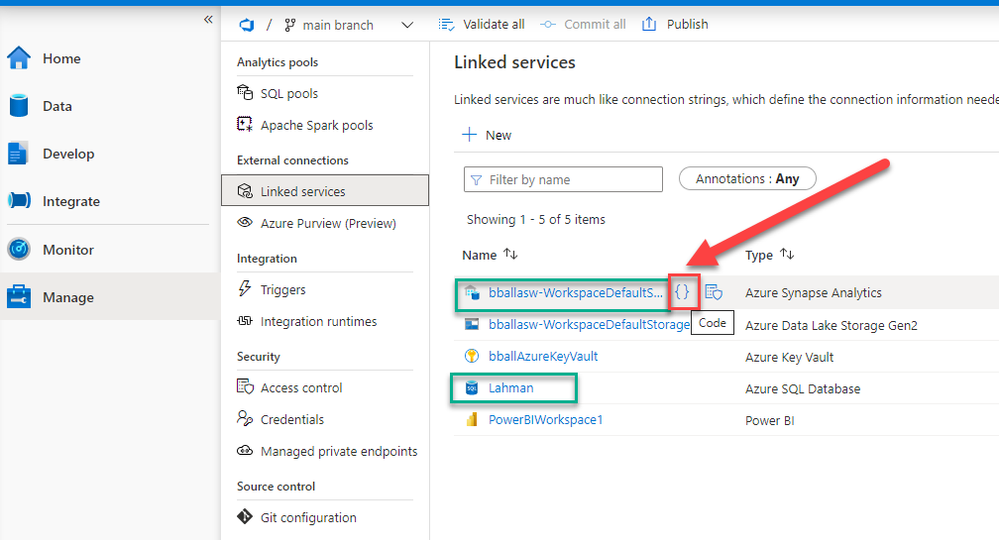Focus the Filter by name field
Viewport: 999px width, 540px height.
click(x=563, y=180)
